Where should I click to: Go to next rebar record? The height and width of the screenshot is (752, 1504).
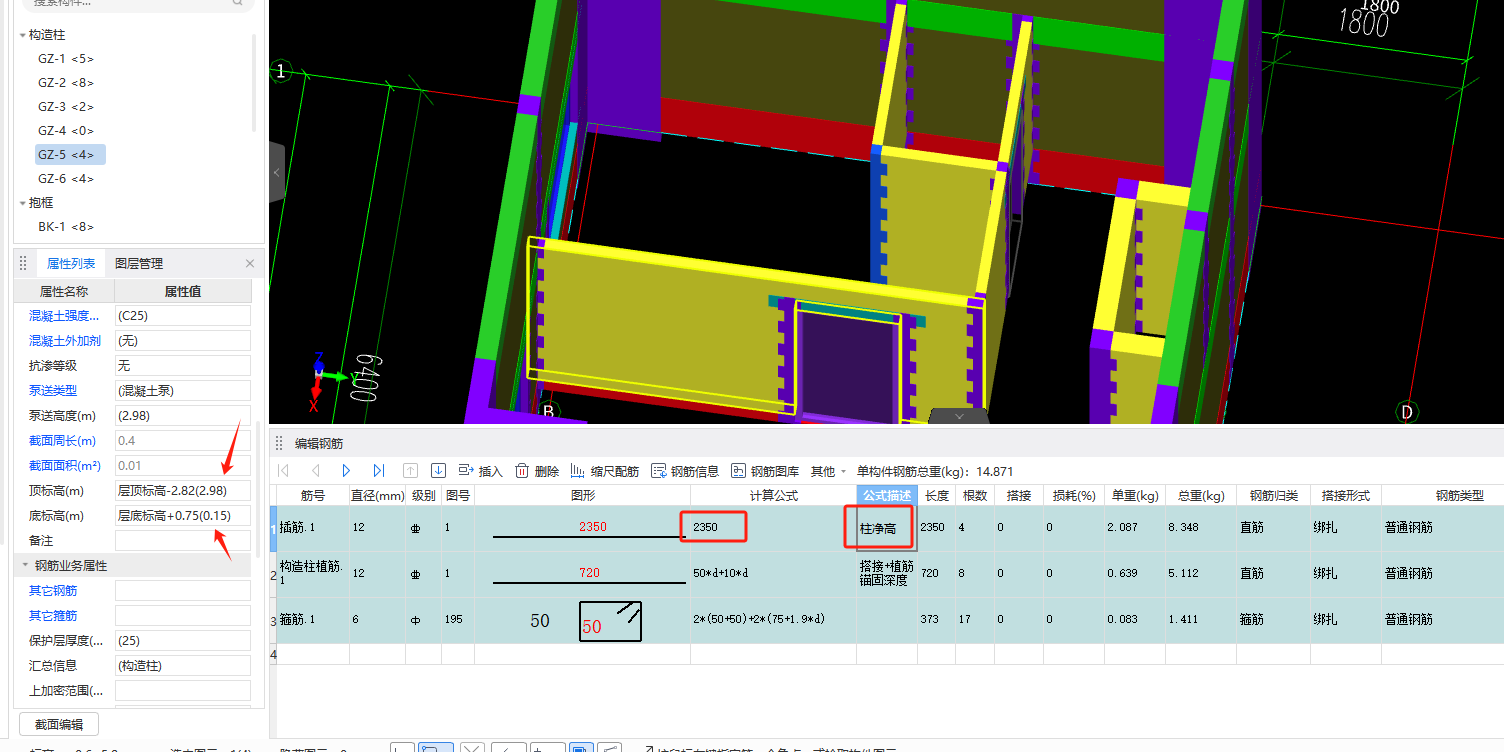347,471
